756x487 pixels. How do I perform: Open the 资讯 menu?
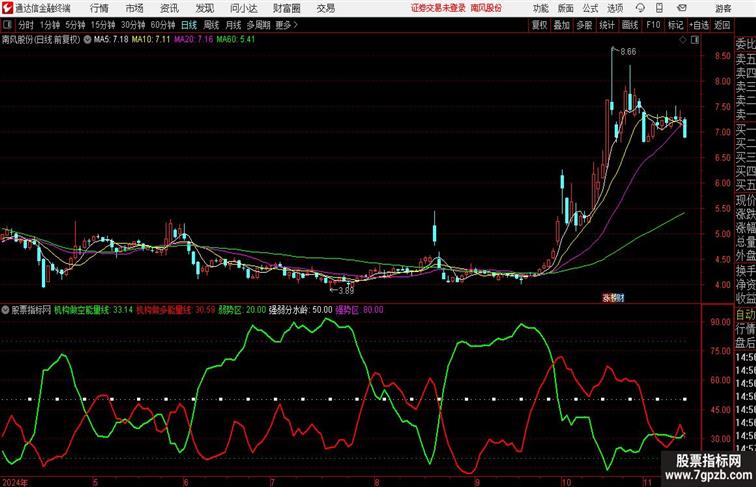[169, 8]
